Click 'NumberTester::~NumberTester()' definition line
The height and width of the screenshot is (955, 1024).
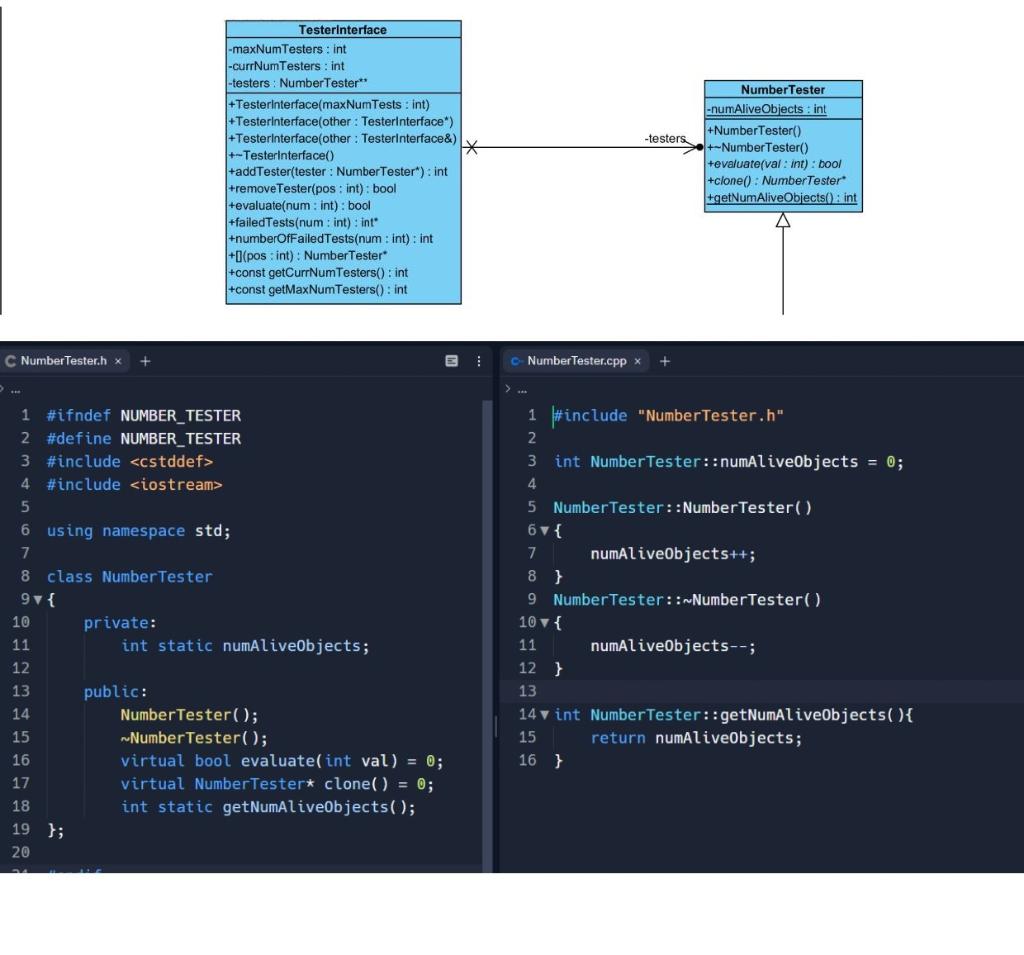[x=687, y=600]
